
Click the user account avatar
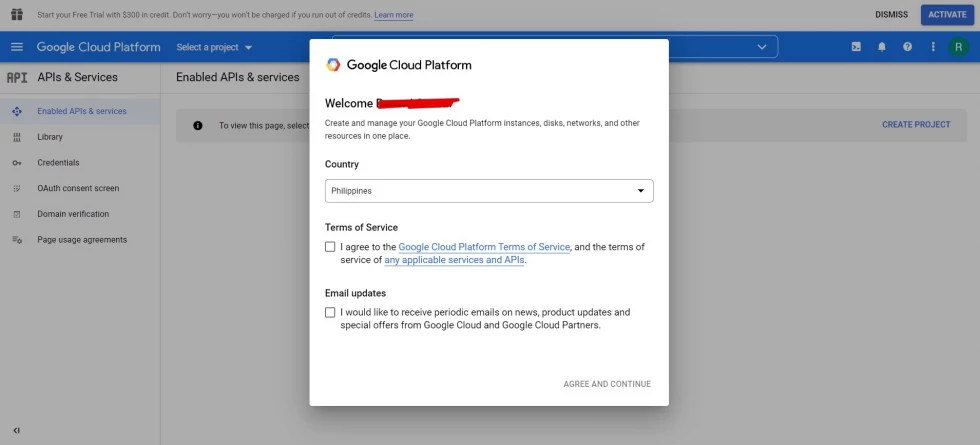[x=959, y=47]
